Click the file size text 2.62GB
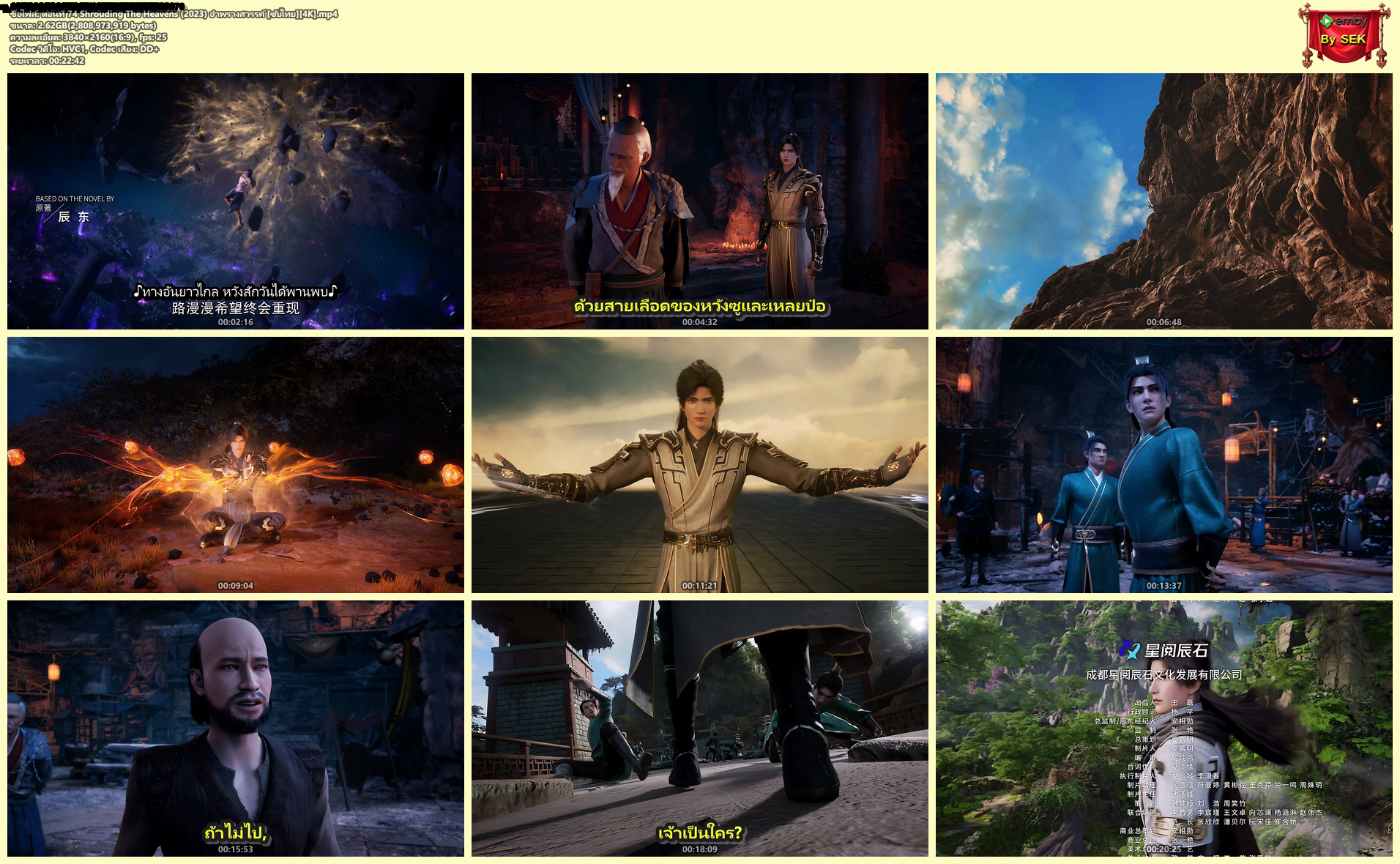The height and width of the screenshot is (864, 1400). click(x=83, y=26)
